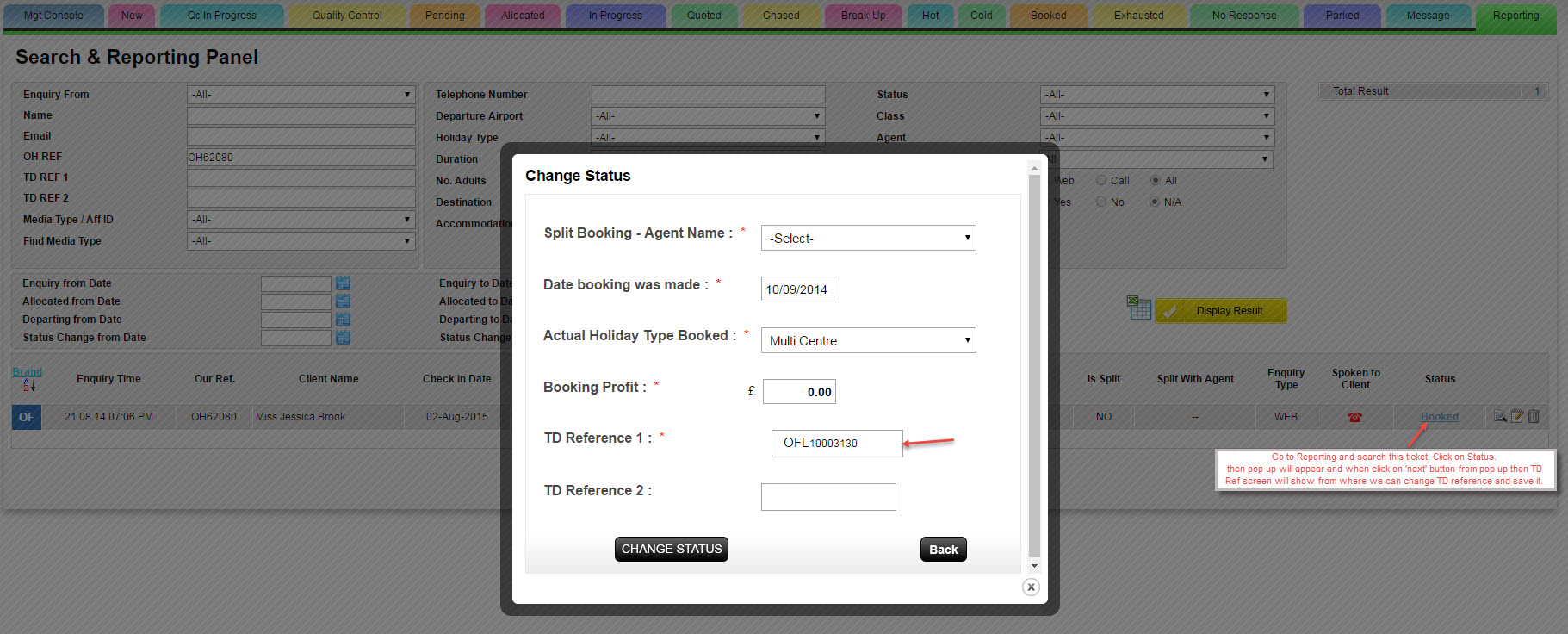Open the Agent filter dropdown
This screenshot has height=634, width=1568.
pyautogui.click(x=1157, y=137)
